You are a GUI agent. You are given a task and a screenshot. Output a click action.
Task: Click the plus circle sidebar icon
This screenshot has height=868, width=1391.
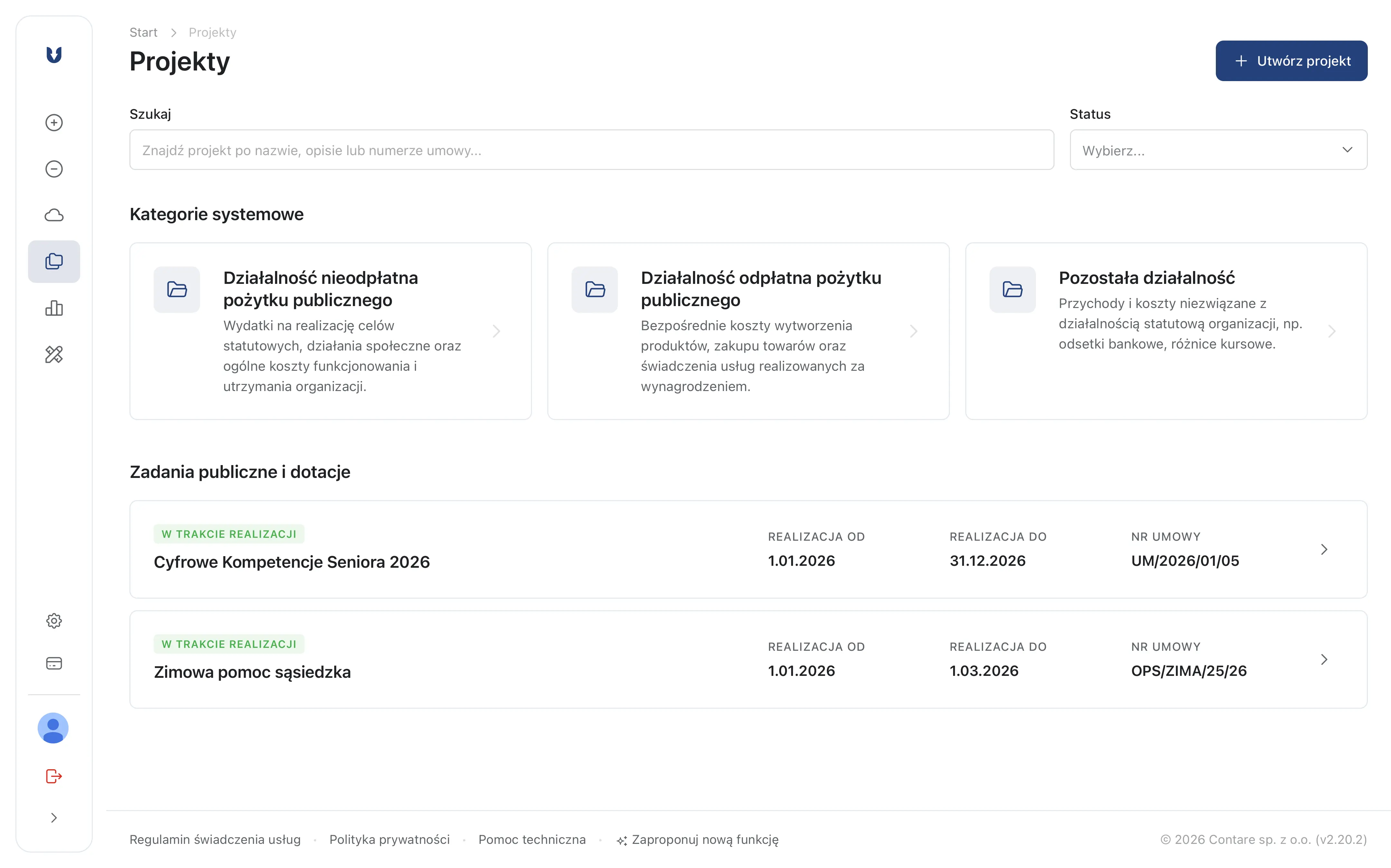[x=54, y=122]
